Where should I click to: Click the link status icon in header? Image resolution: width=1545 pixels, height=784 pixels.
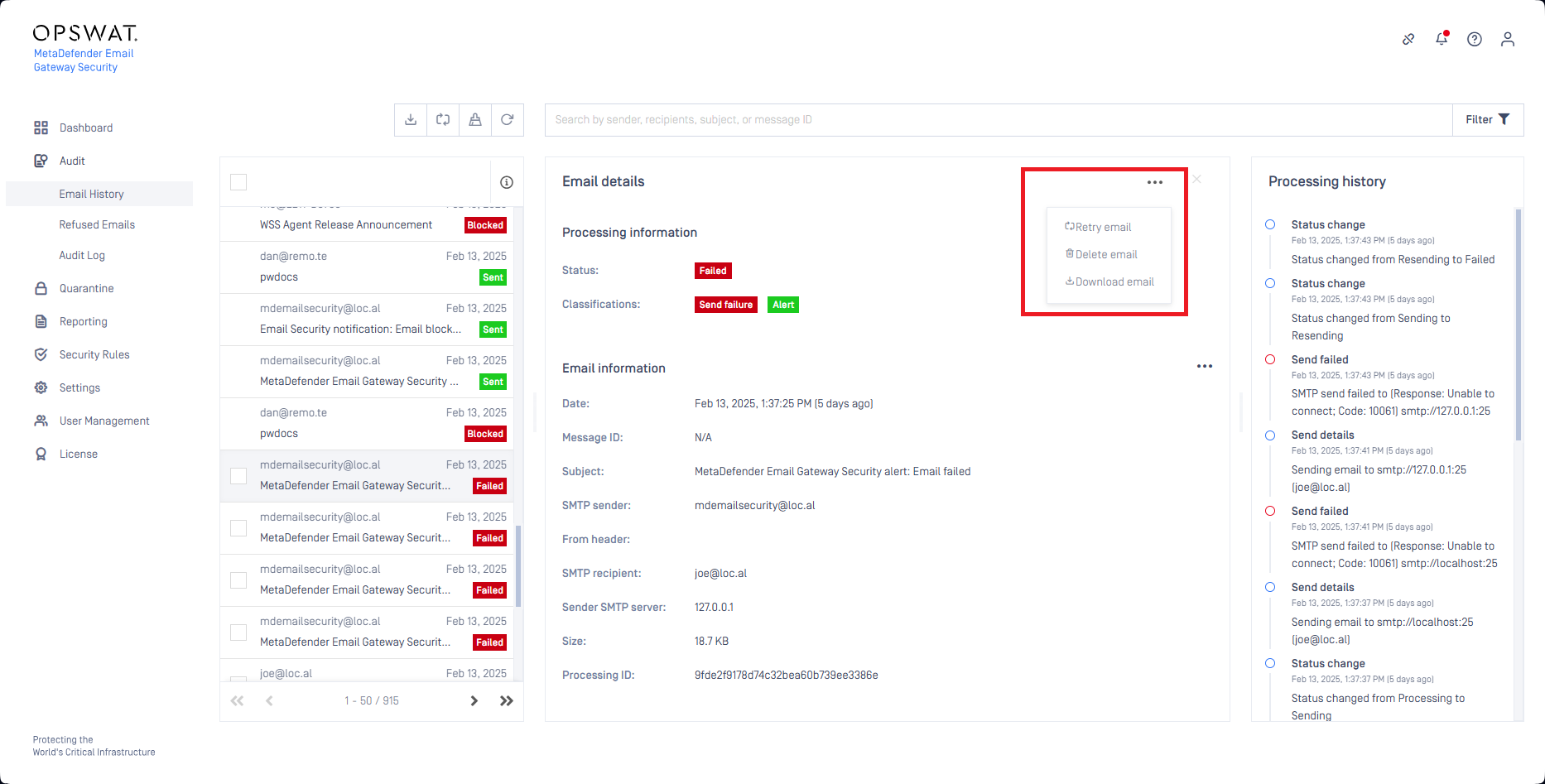(1408, 39)
